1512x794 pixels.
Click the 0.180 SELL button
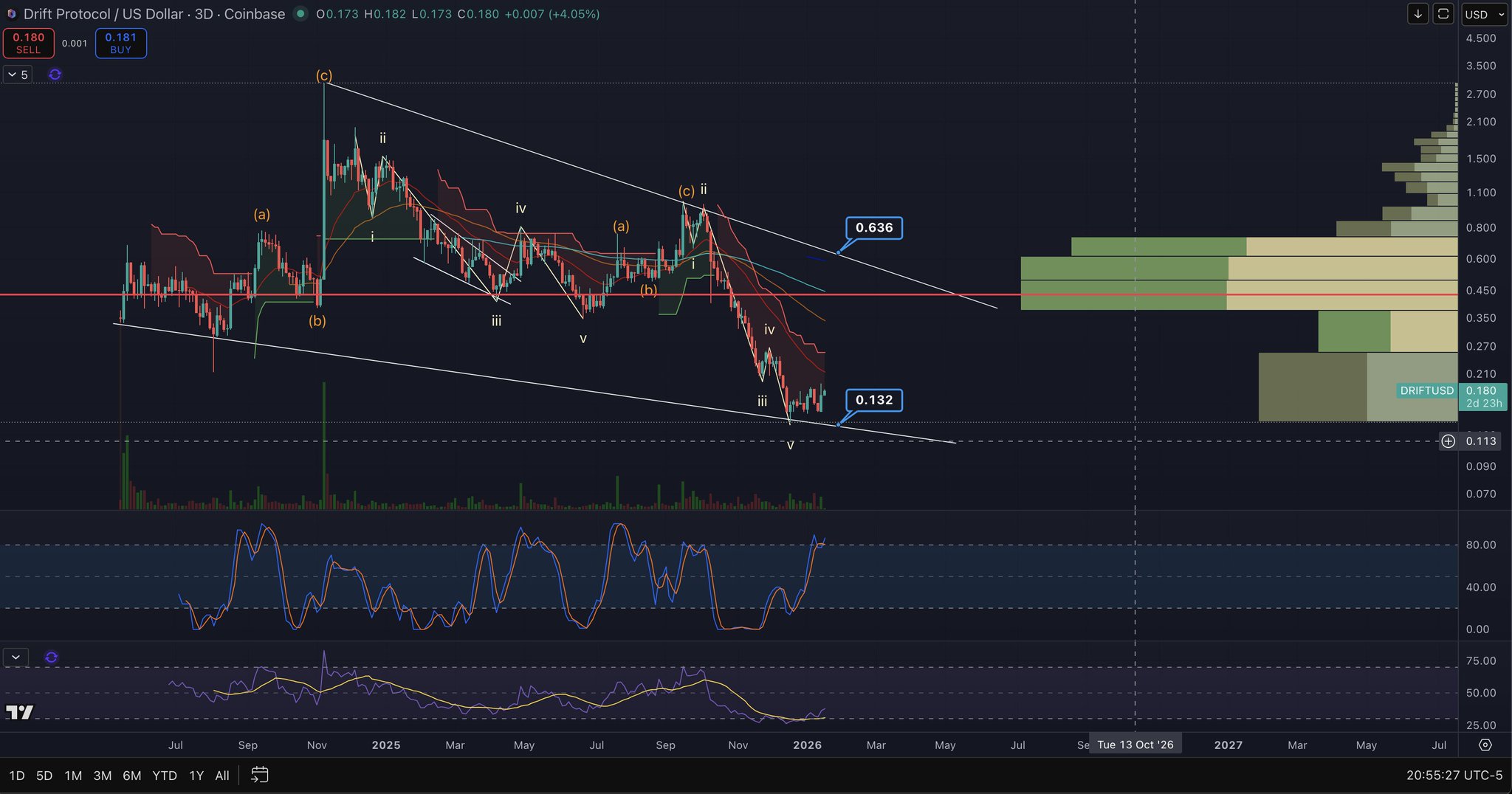point(28,44)
